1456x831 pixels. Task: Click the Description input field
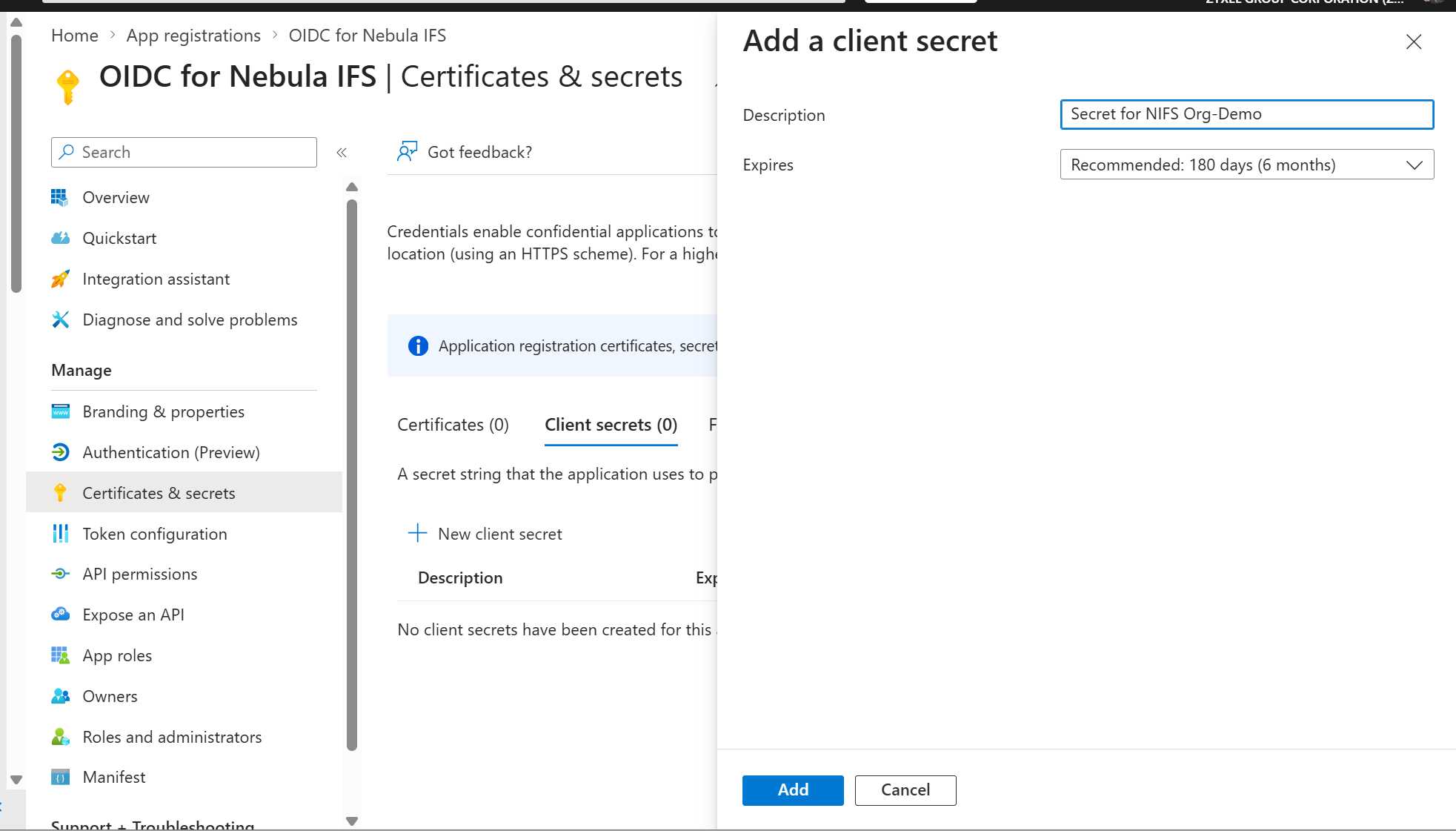pos(1247,114)
